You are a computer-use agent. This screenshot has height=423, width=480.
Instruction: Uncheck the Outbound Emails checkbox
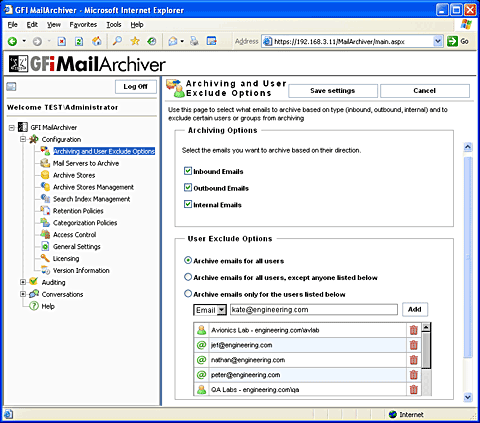pyautogui.click(x=188, y=188)
